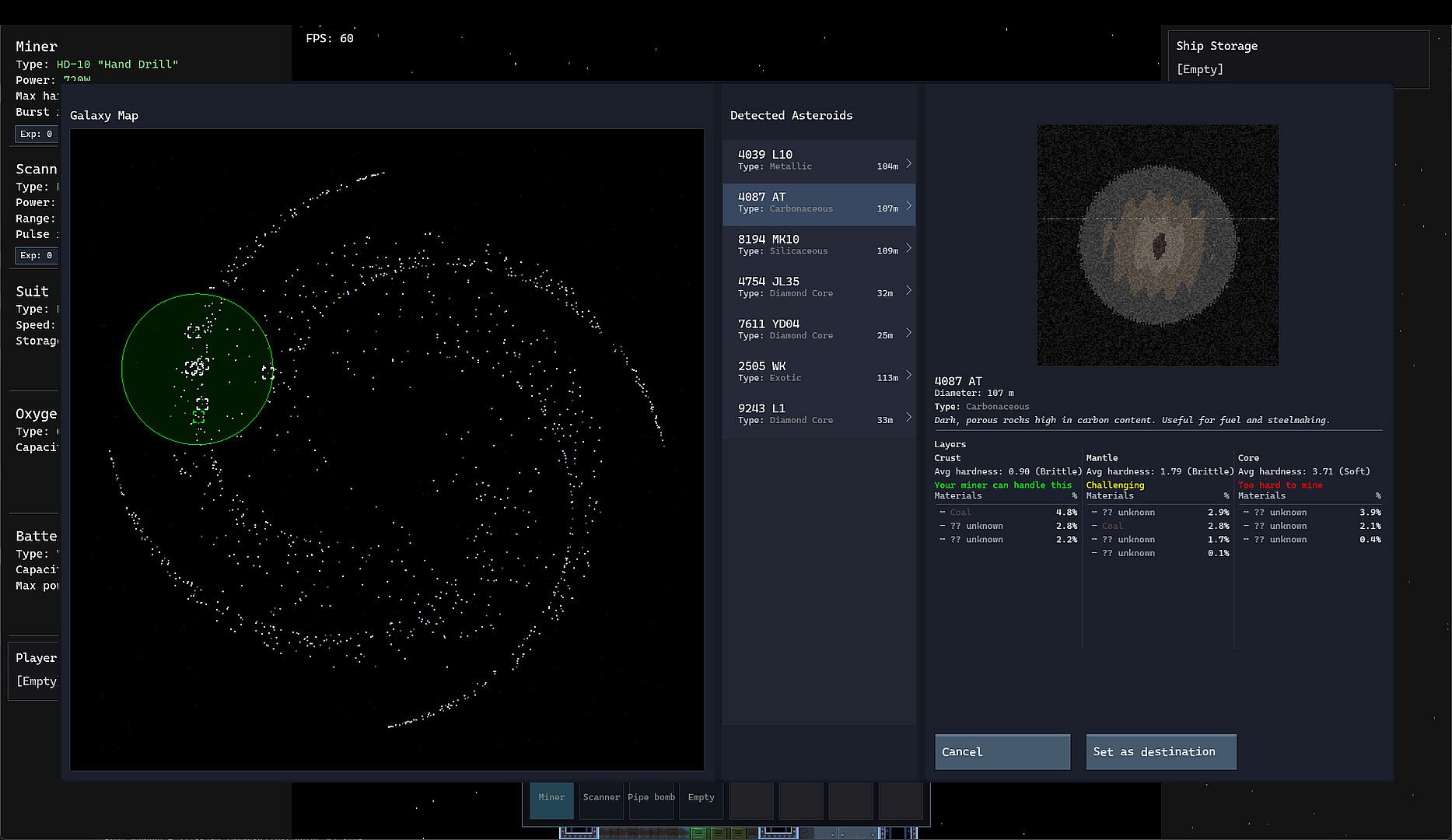Click Set as destination button
Screen dimensions: 1452x840
pyautogui.click(x=1160, y=752)
